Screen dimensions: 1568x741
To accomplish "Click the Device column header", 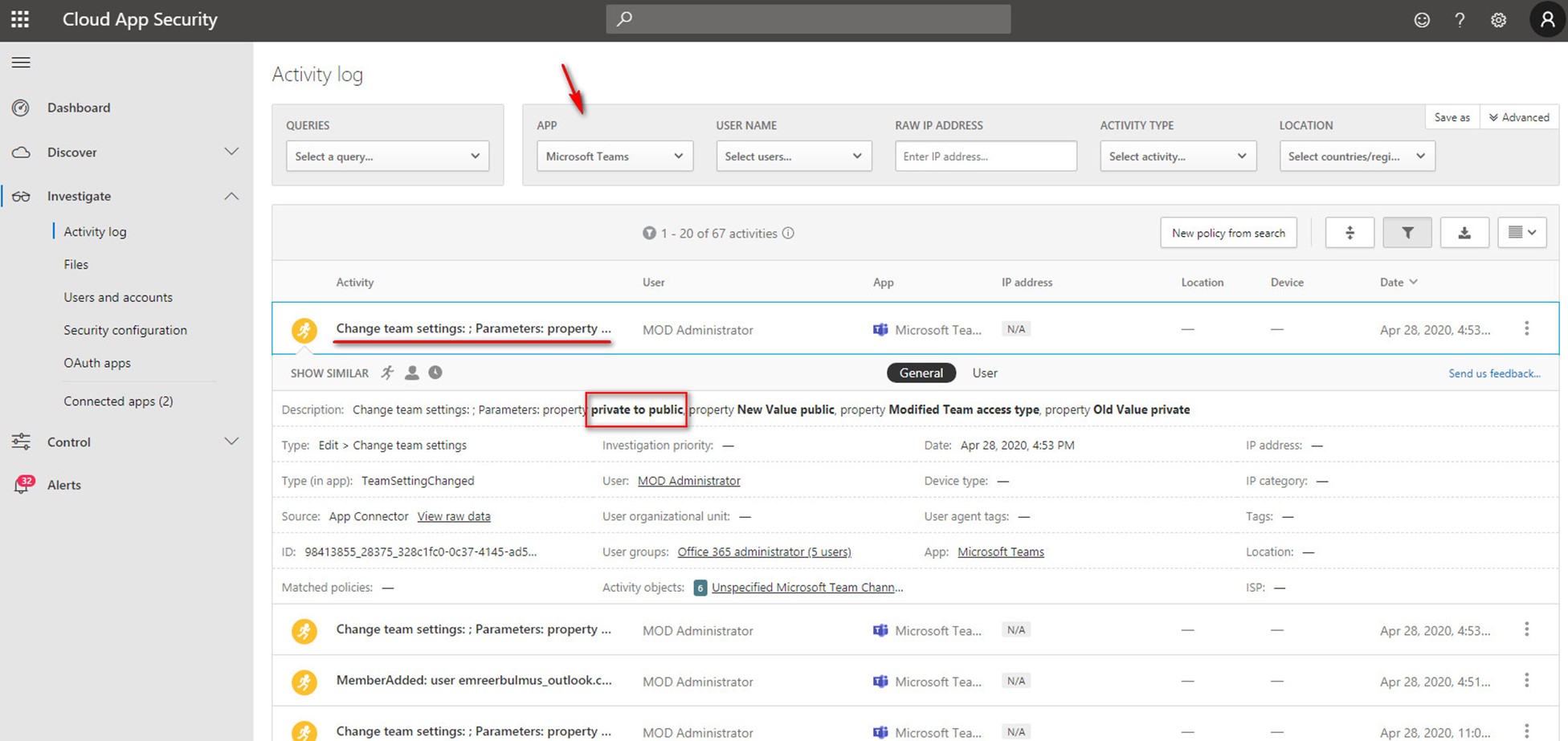I will coord(1287,282).
